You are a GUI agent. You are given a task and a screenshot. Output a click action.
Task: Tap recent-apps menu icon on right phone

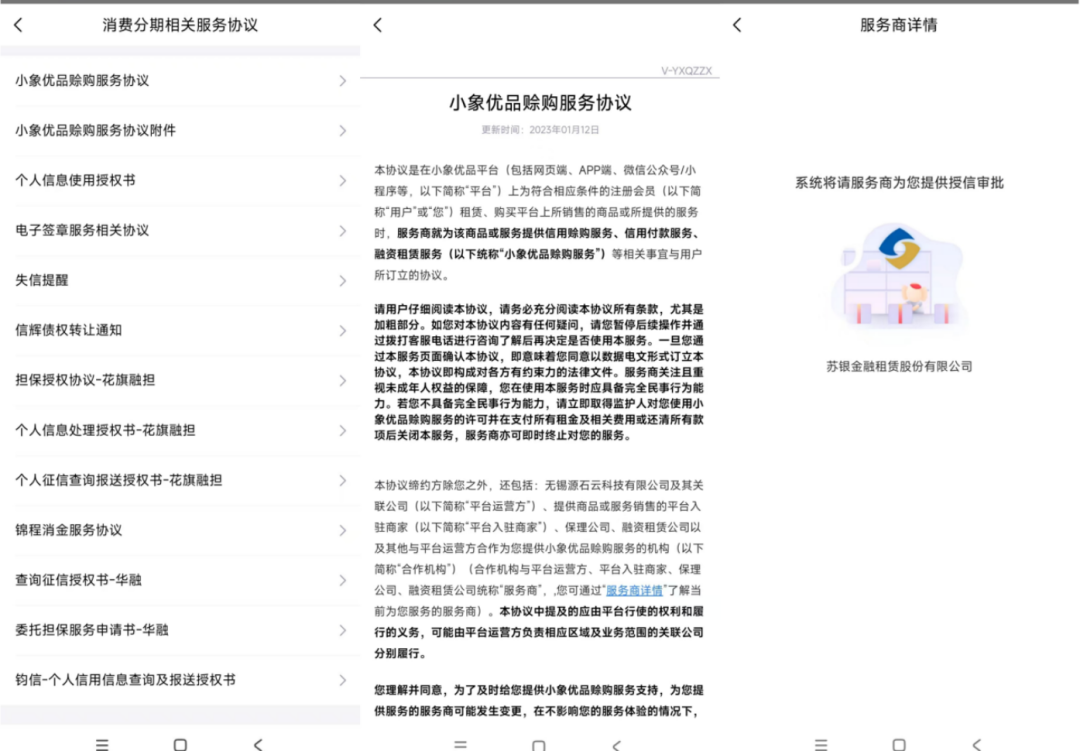(x=821, y=745)
